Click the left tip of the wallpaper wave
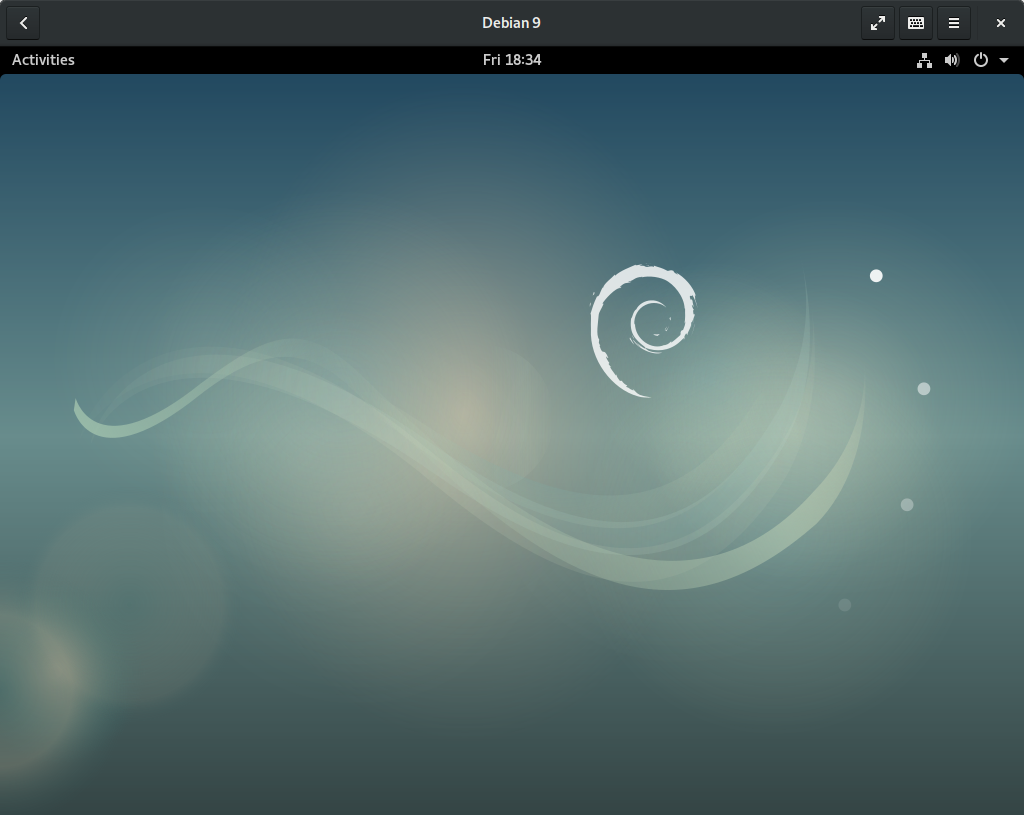Viewport: 1024px width, 815px height. tap(77, 406)
